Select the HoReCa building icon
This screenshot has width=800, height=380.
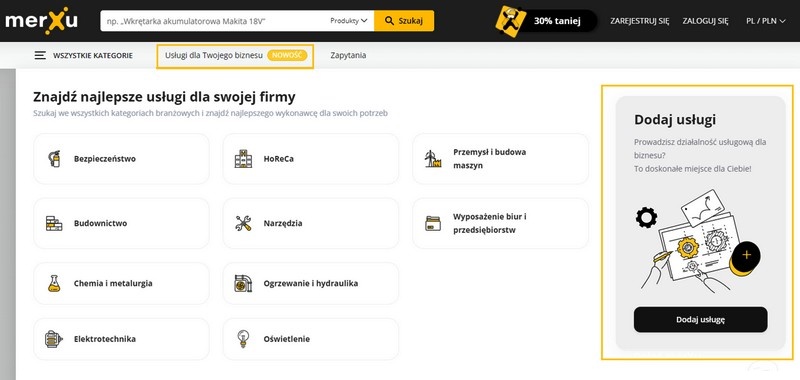point(243,159)
